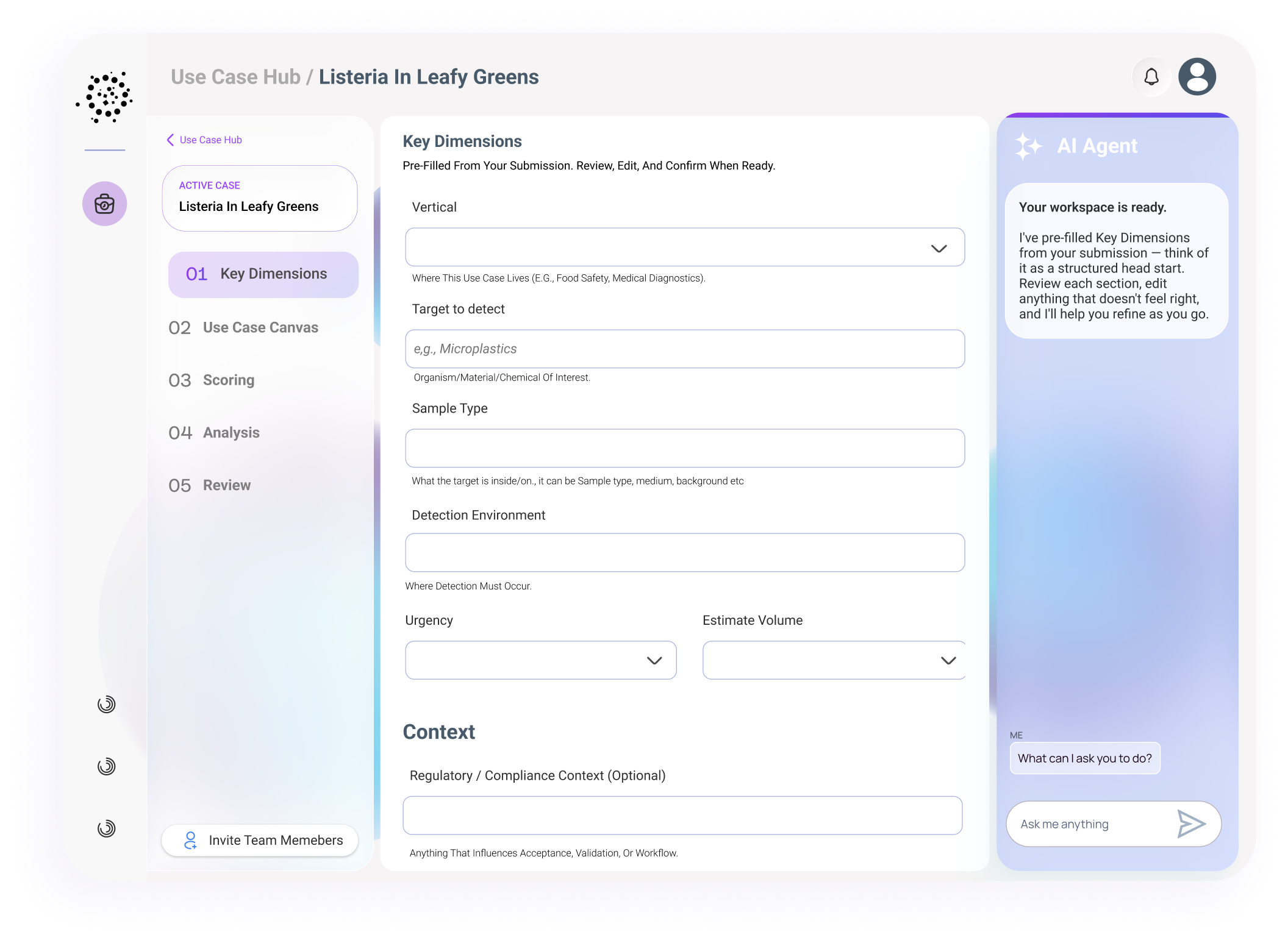Open the Urgency dropdown
Viewport: 1288px width, 943px height.
(540, 660)
